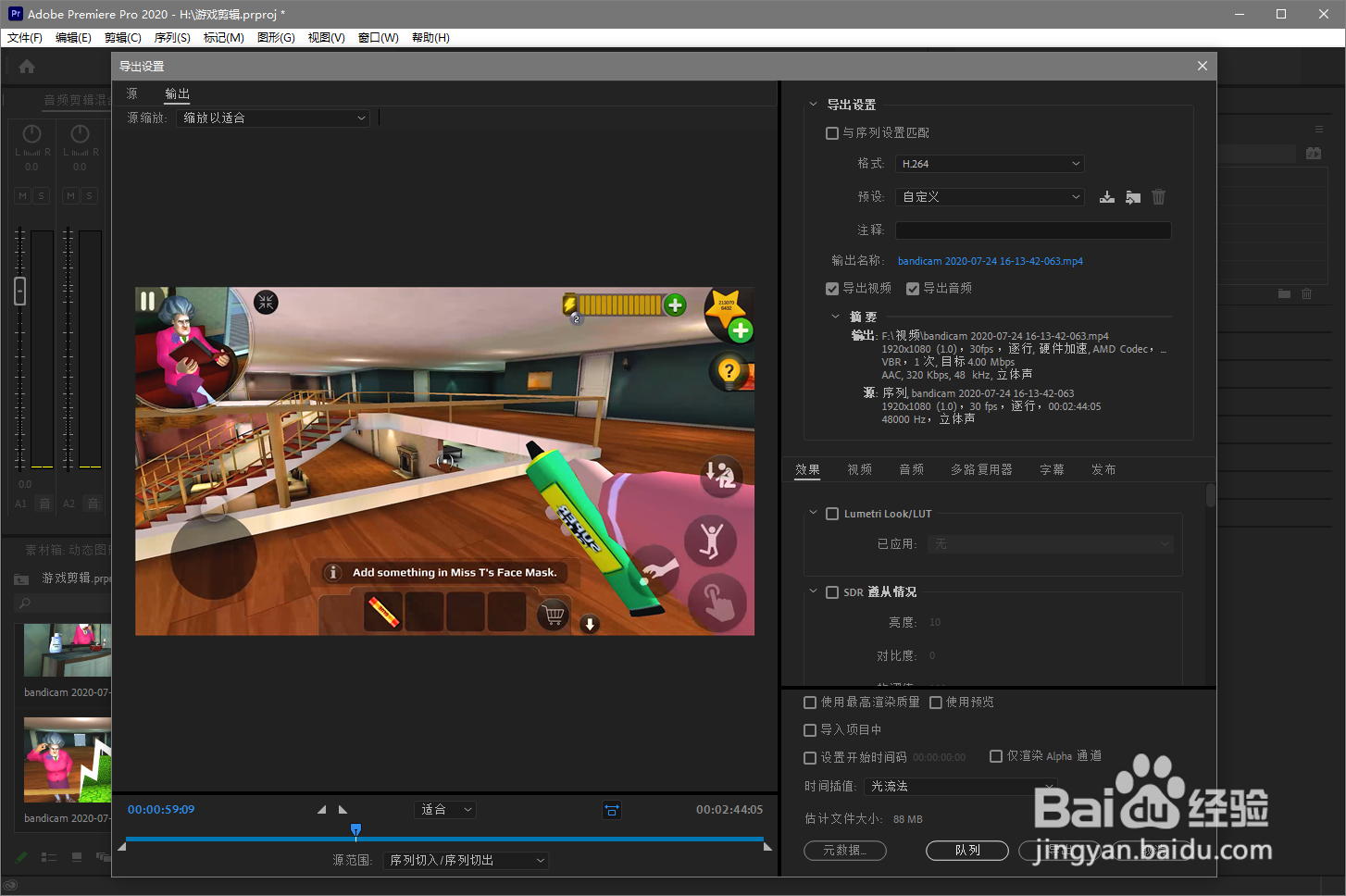Viewport: 1346px width, 896px height.
Task: Switch to the 发布 tab
Action: pyautogui.click(x=1103, y=470)
